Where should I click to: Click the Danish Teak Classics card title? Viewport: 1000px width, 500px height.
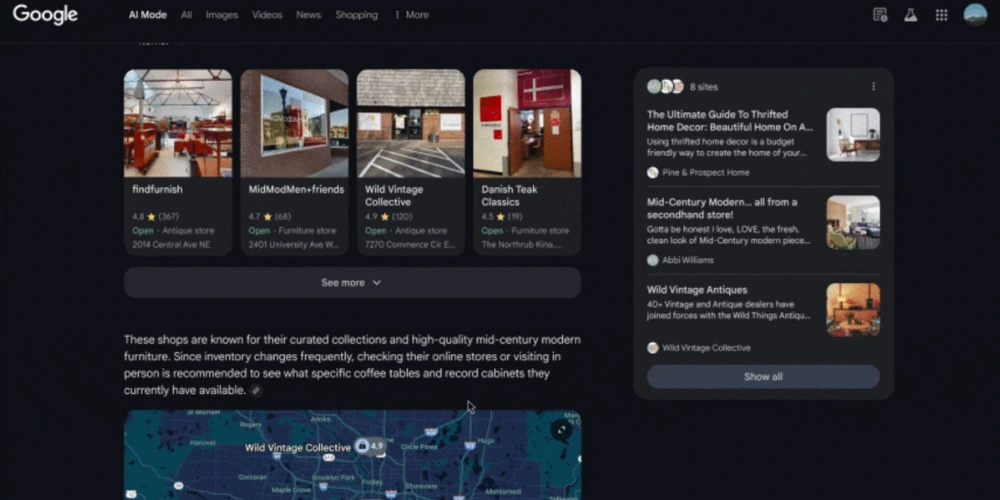[x=510, y=196]
